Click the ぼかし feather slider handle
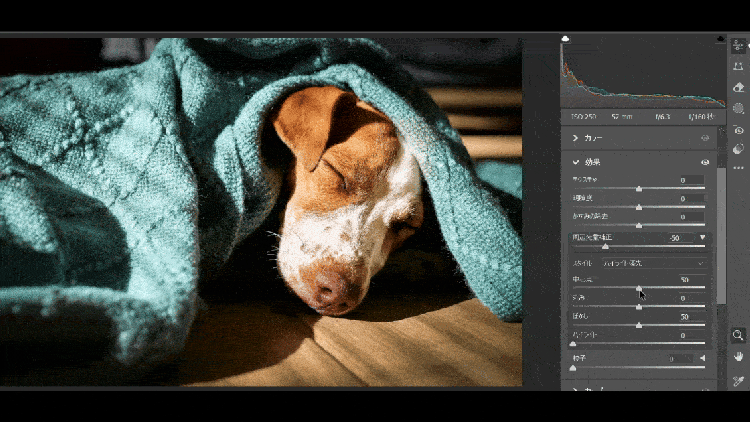 click(639, 325)
